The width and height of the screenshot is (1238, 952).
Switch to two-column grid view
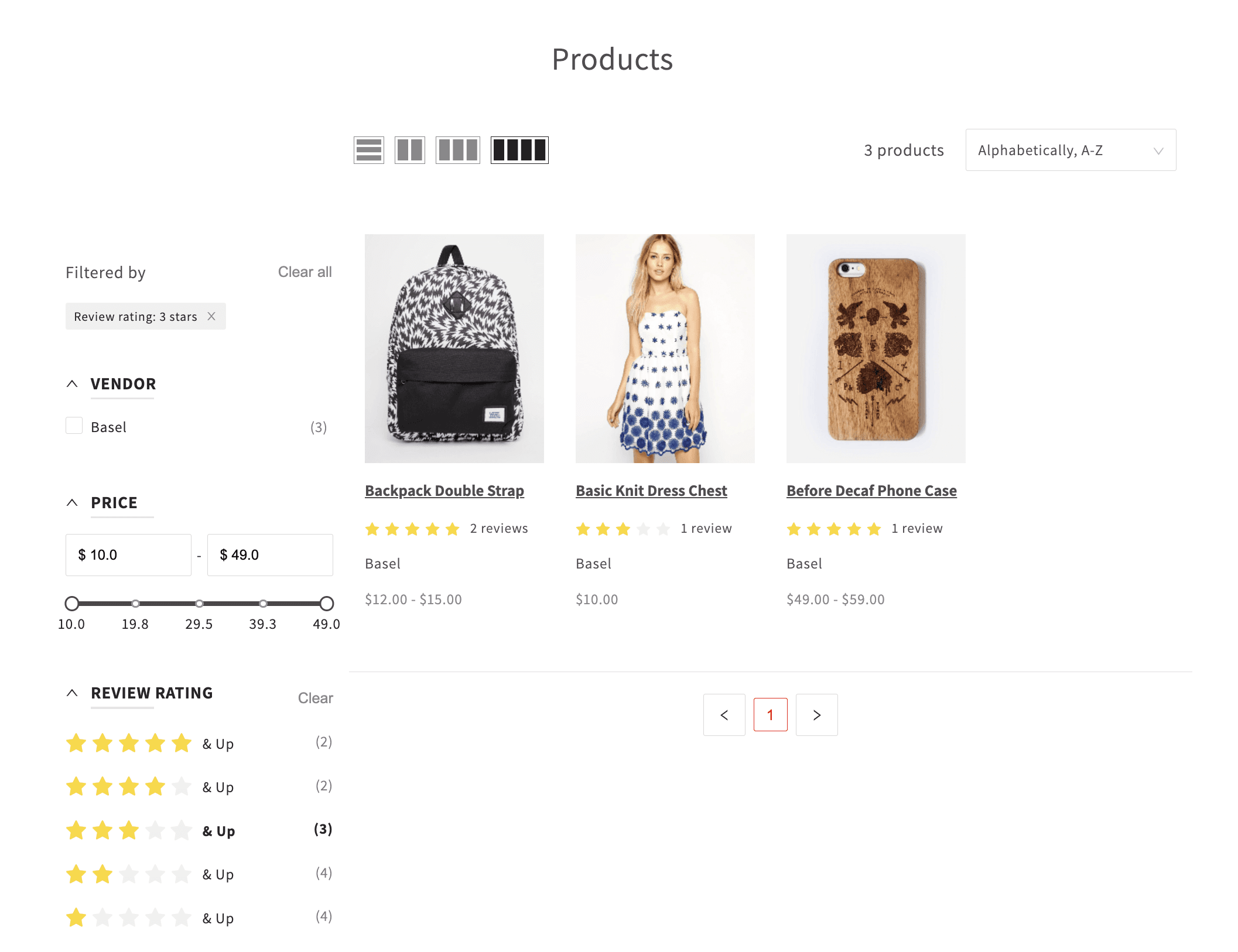pos(409,150)
